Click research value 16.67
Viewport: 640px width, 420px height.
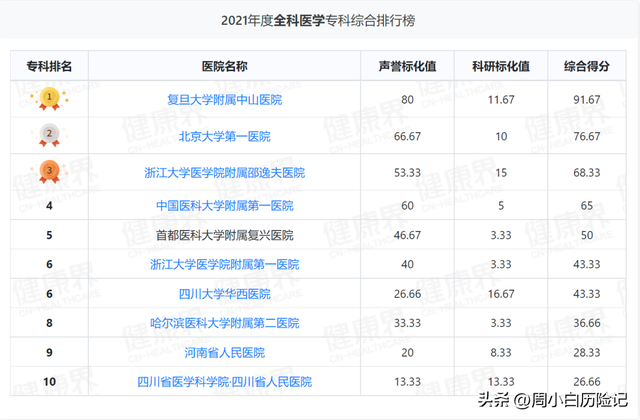(x=501, y=294)
